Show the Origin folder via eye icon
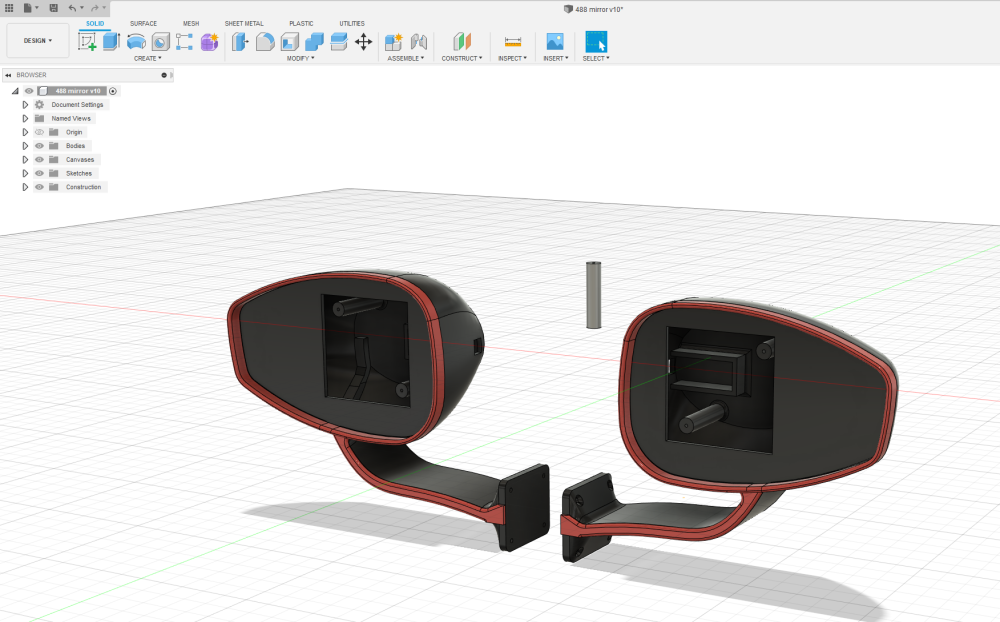1000x622 pixels. [x=40, y=132]
